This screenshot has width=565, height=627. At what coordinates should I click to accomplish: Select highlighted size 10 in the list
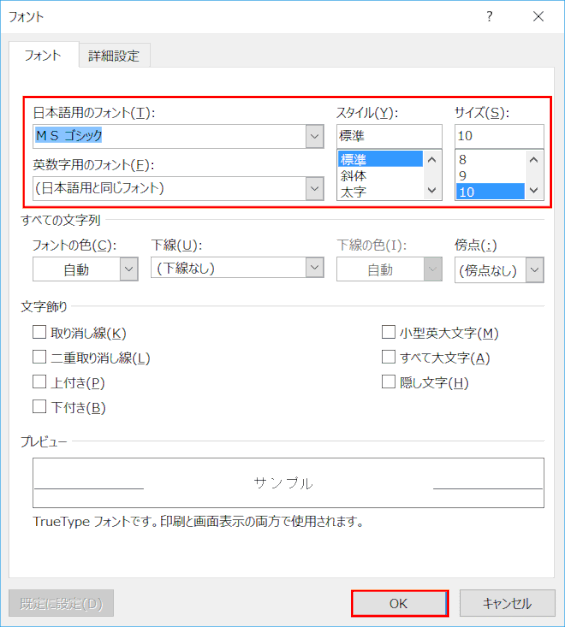[x=490, y=192]
